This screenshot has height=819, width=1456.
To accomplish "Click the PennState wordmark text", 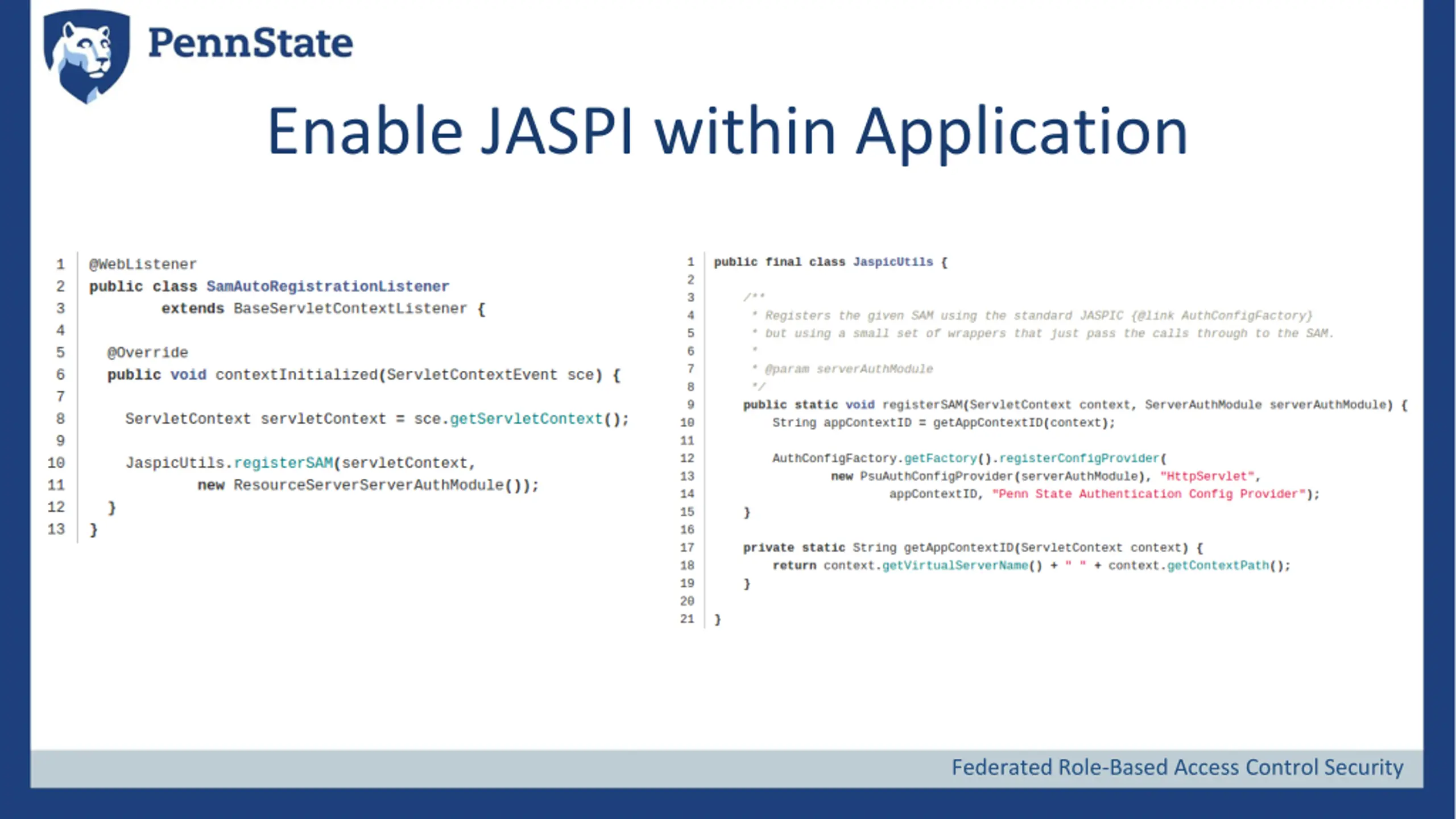I will [250, 44].
